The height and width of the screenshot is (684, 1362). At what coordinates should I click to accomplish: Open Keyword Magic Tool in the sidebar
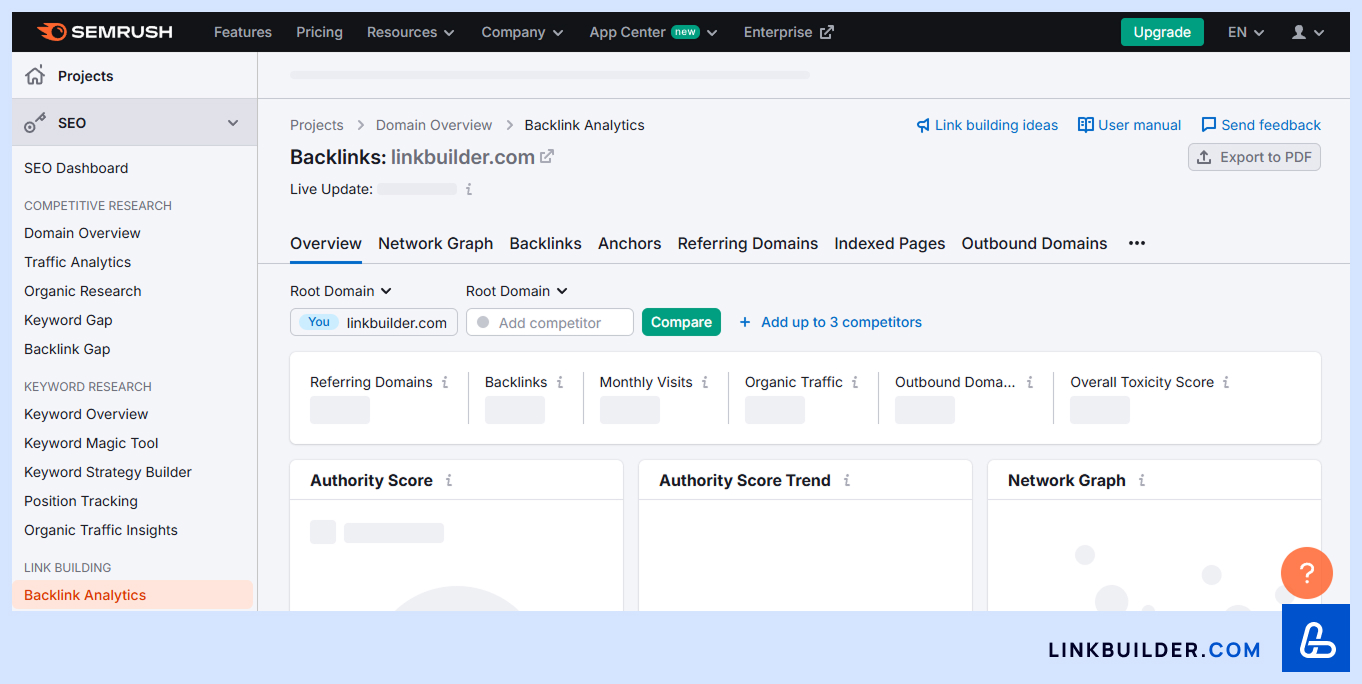[91, 443]
